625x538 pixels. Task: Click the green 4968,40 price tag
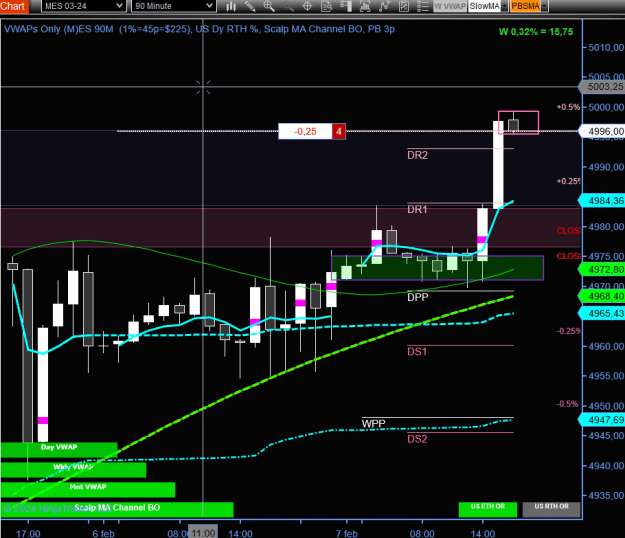[x=602, y=296]
